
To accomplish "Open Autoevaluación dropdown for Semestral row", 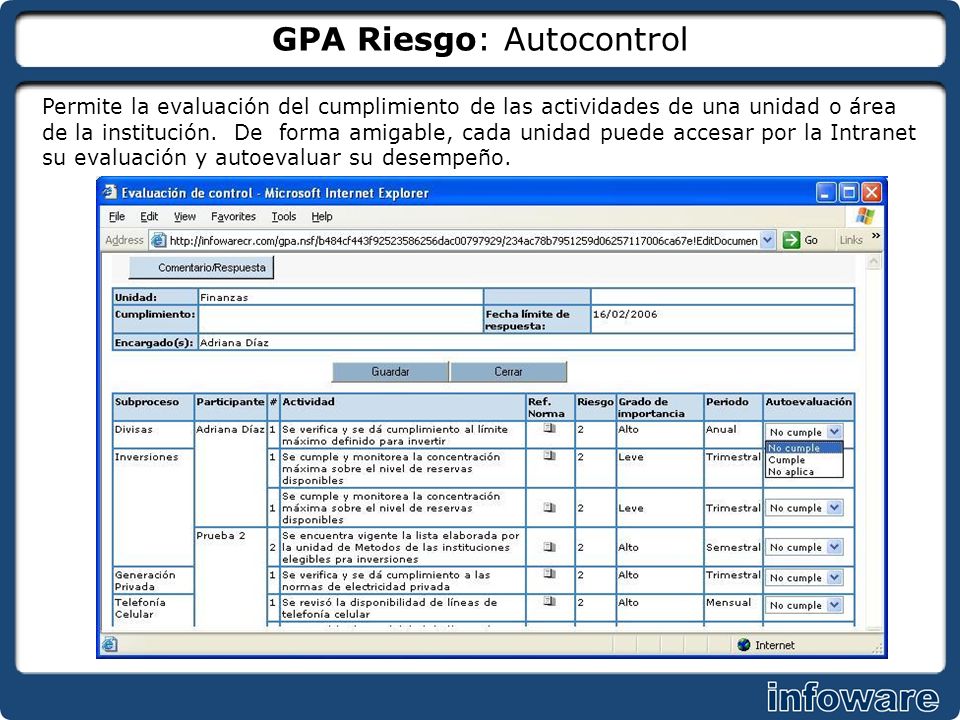I will [834, 547].
